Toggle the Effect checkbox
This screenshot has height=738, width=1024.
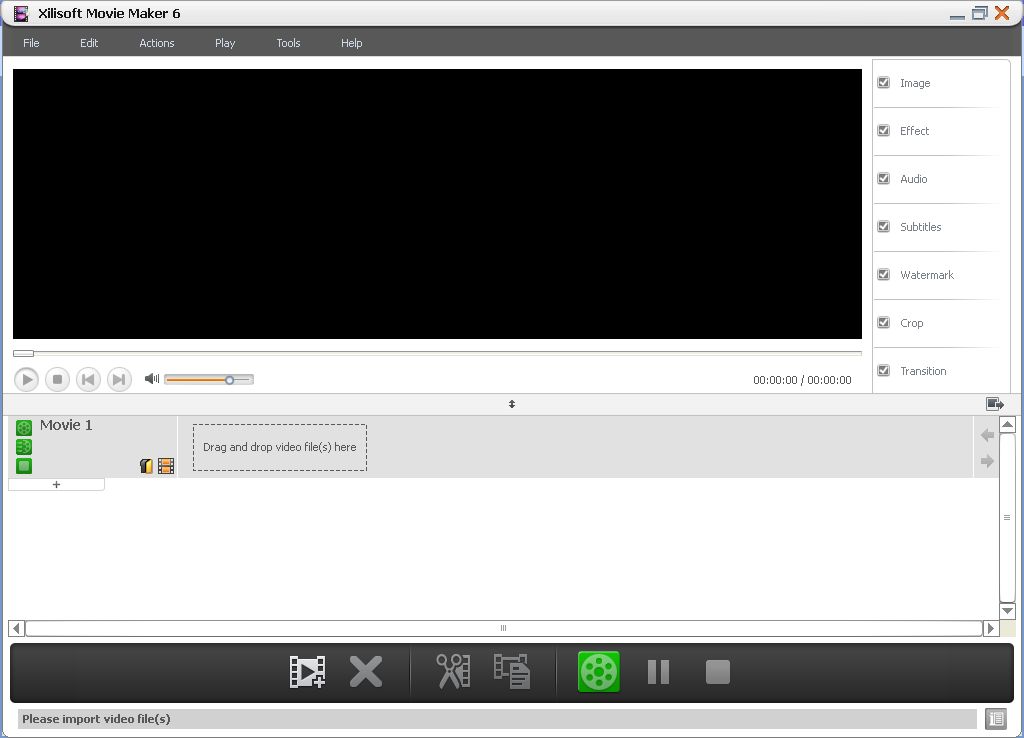click(x=884, y=130)
